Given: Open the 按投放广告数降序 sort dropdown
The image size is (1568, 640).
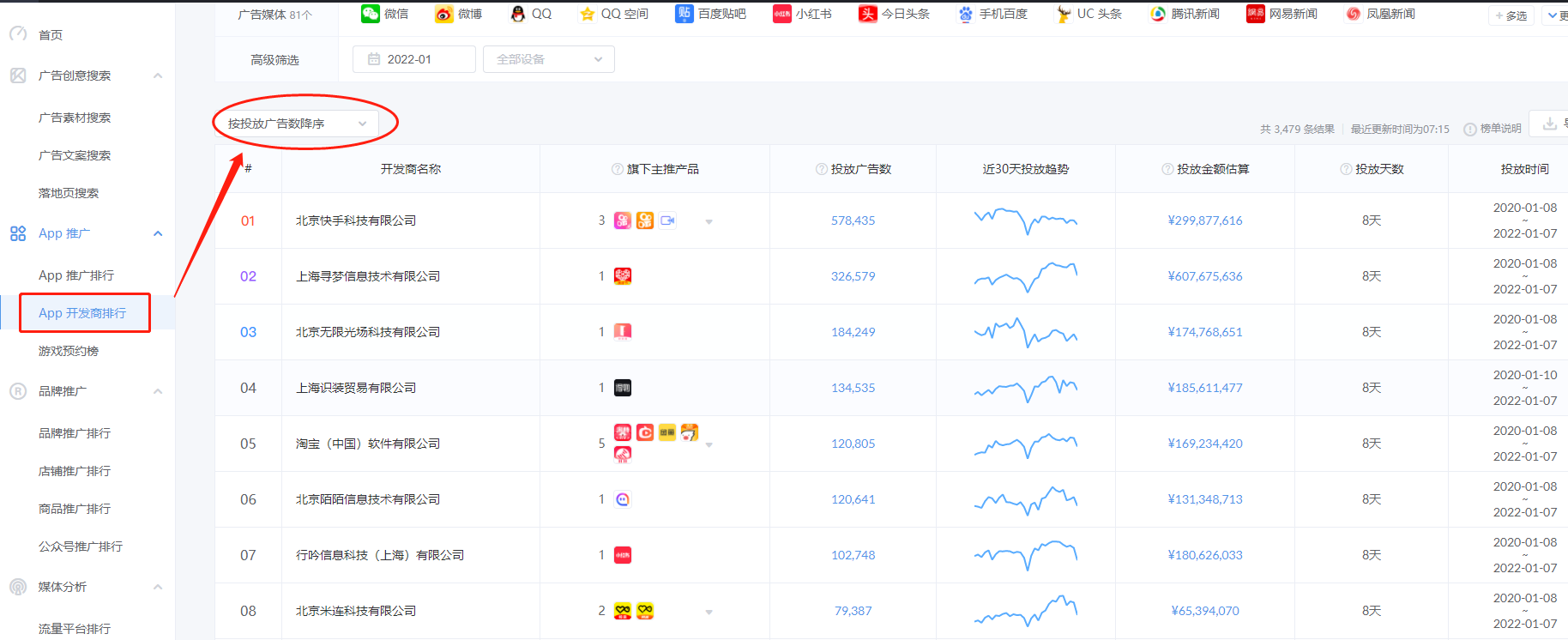Looking at the screenshot, I should [296, 124].
